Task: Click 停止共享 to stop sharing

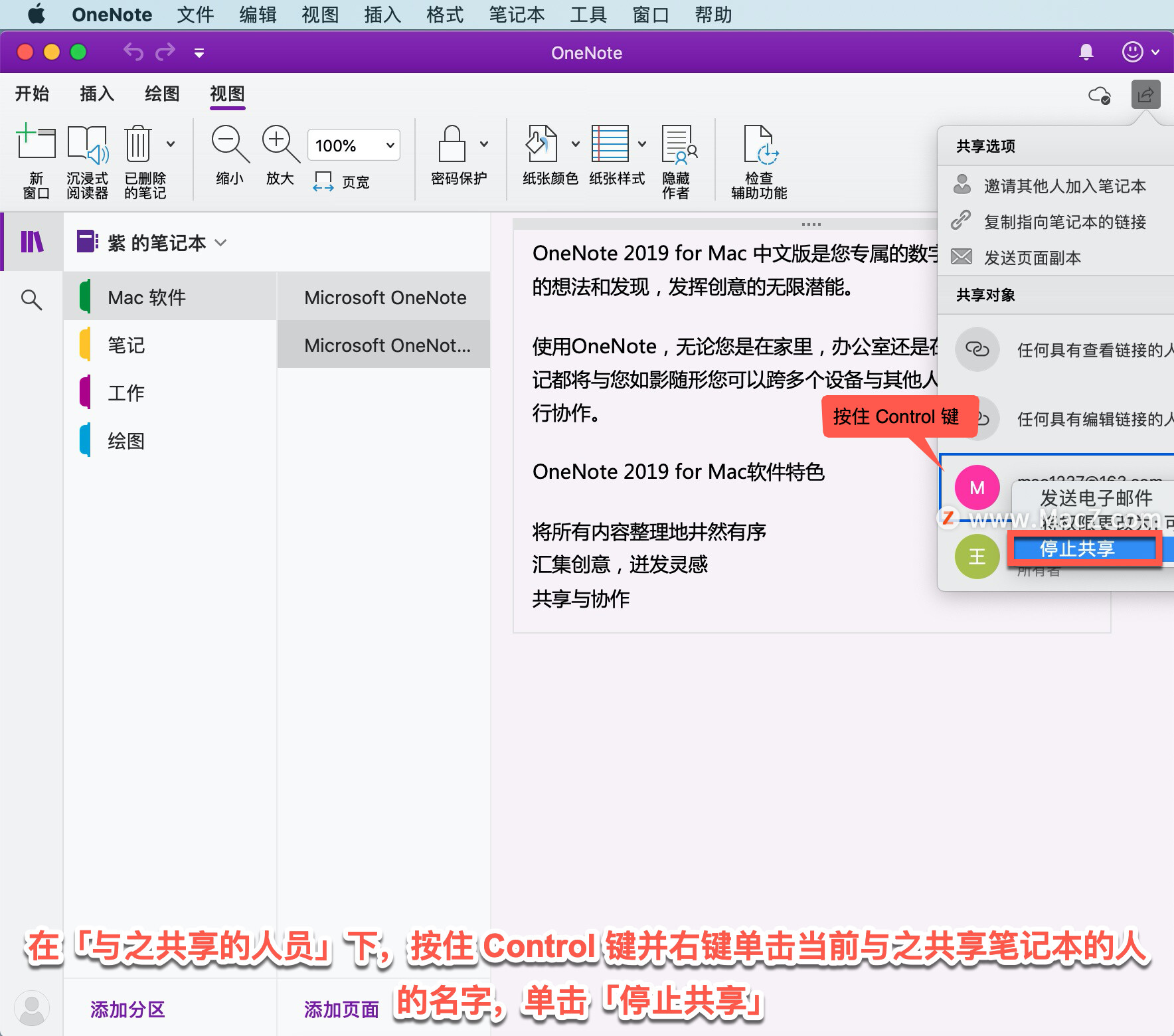Action: tap(1084, 549)
